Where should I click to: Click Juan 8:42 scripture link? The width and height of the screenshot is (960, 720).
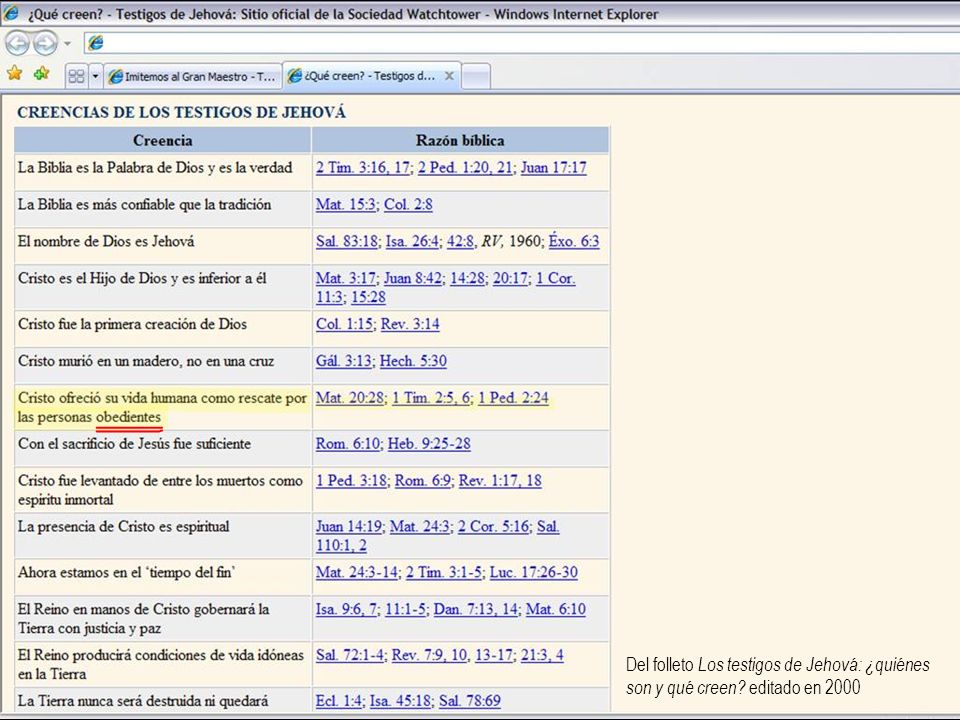click(413, 278)
